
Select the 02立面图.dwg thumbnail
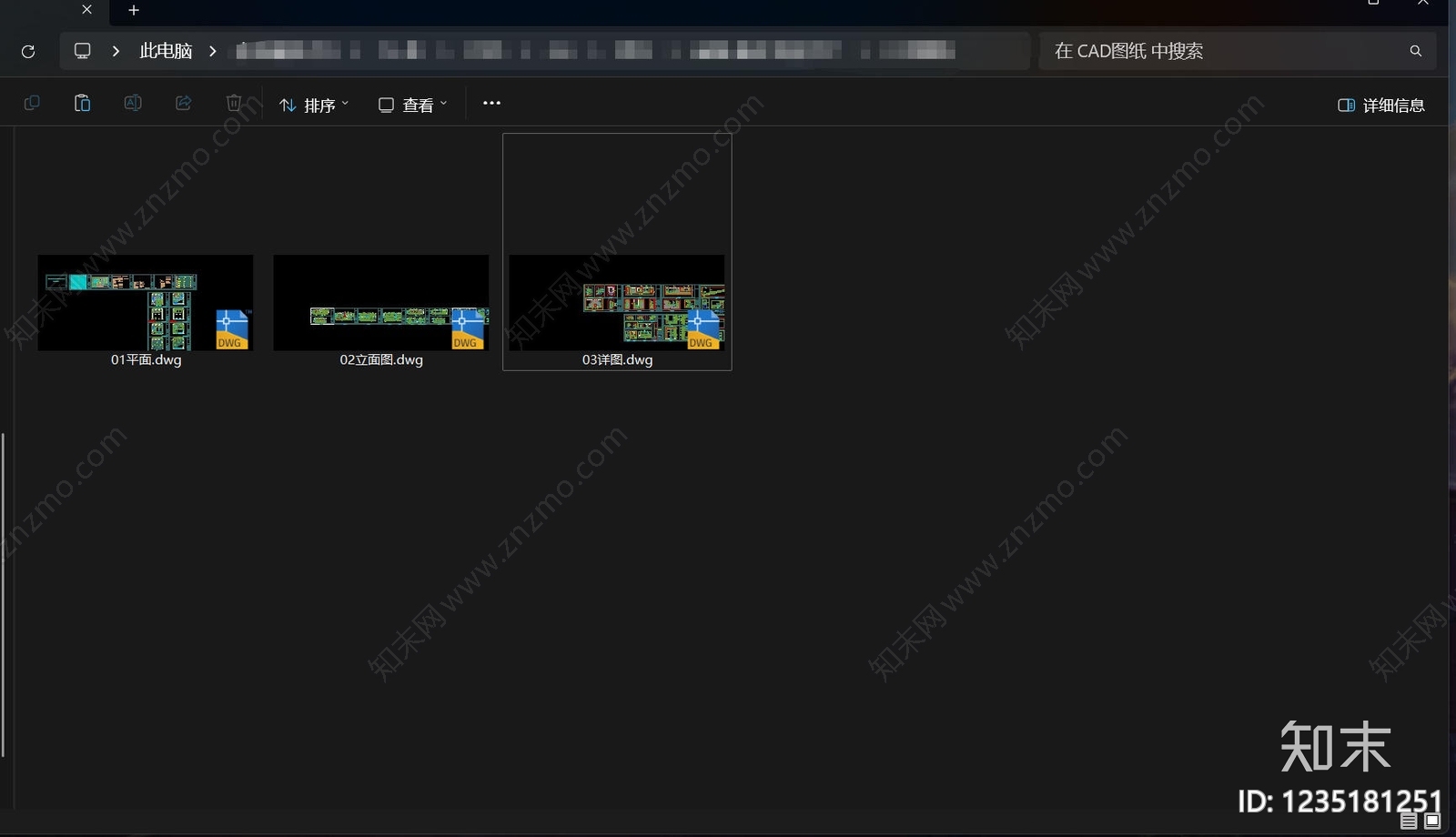coord(381,303)
